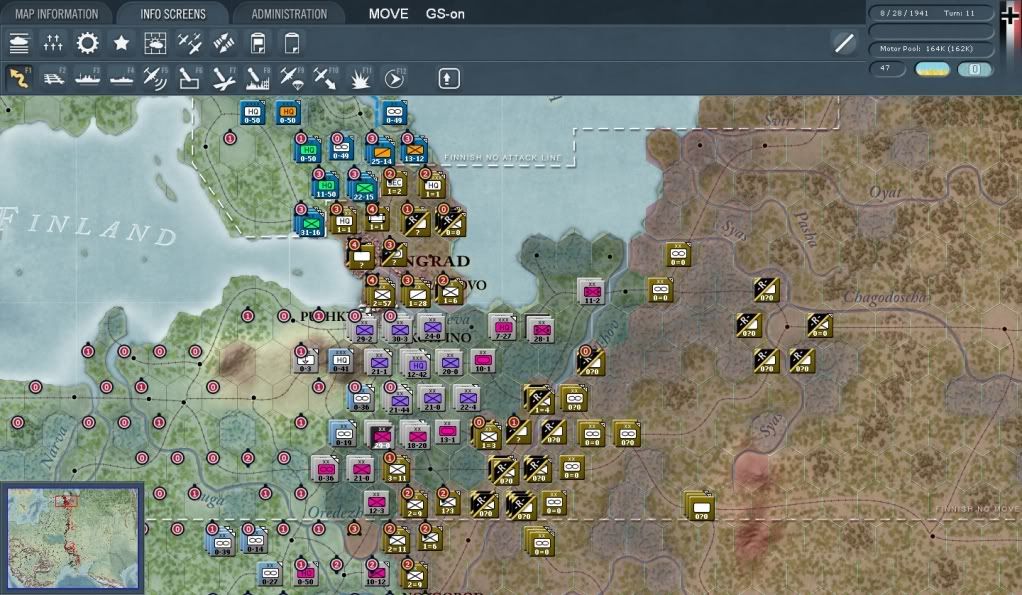The width and height of the screenshot is (1022, 595).
Task: Open the clipboard report with flag icon
Action: (x=258, y=43)
